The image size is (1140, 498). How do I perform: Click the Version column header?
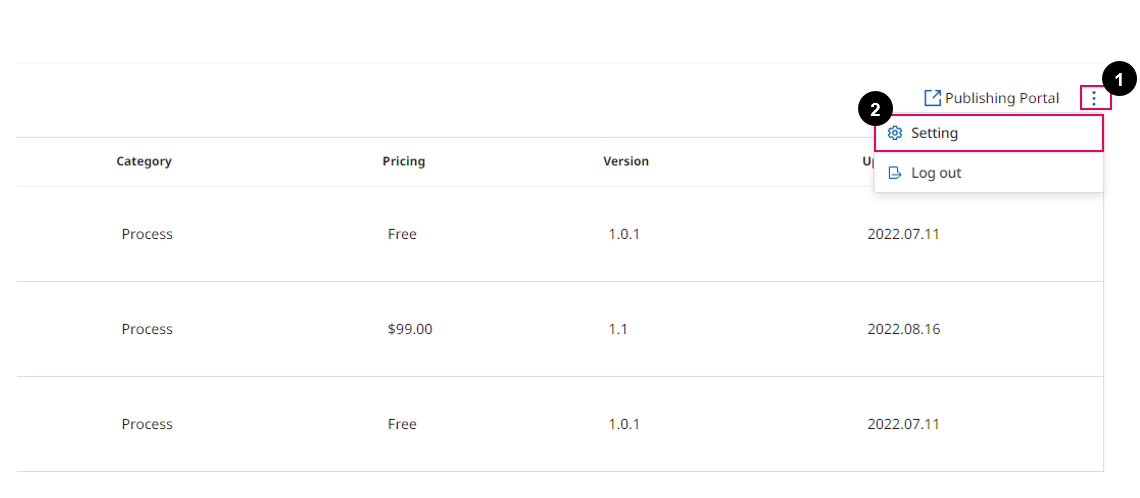tap(626, 161)
